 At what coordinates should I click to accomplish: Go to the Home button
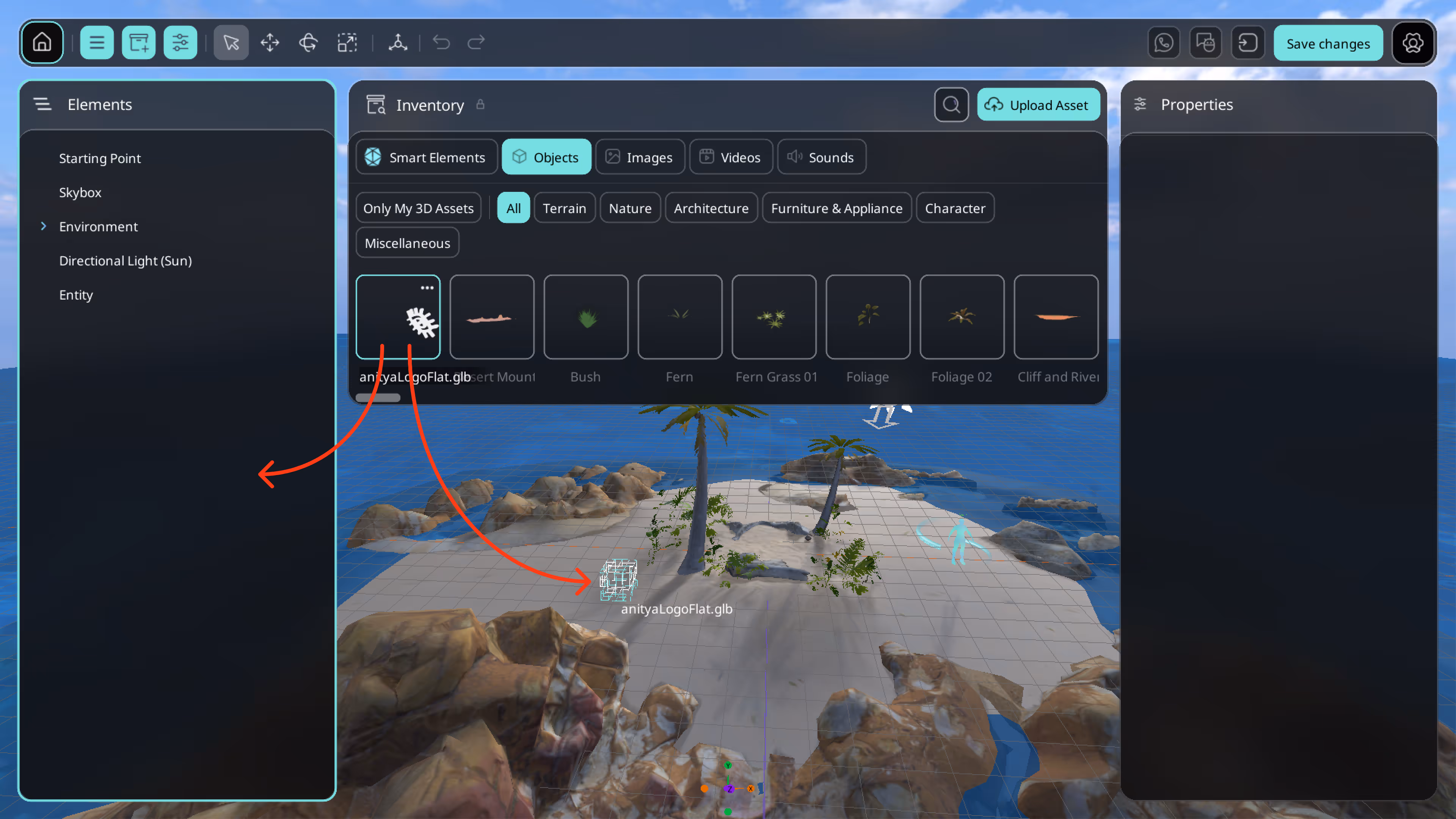(x=42, y=42)
